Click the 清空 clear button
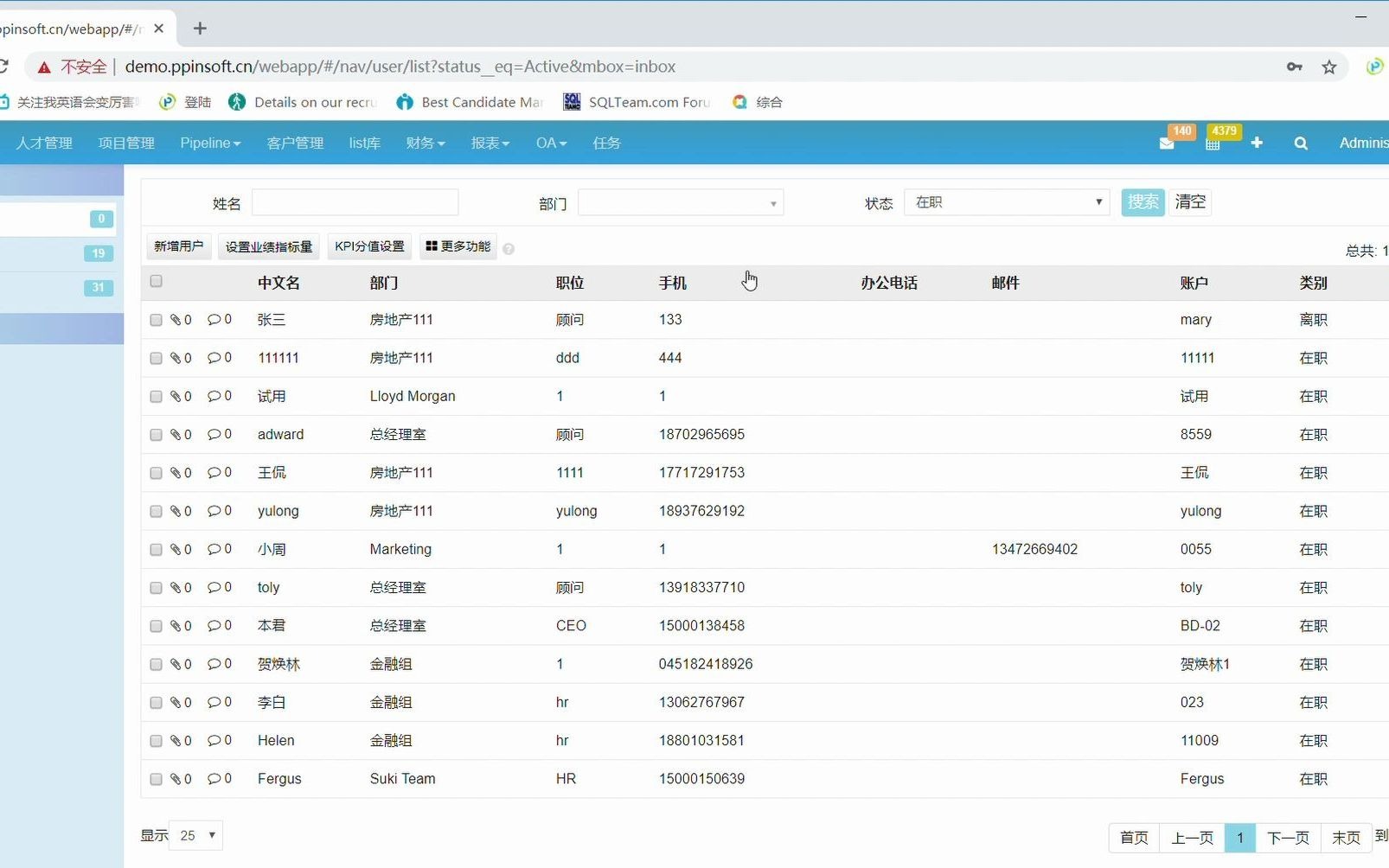Viewport: 1389px width, 868px height. click(x=1190, y=201)
